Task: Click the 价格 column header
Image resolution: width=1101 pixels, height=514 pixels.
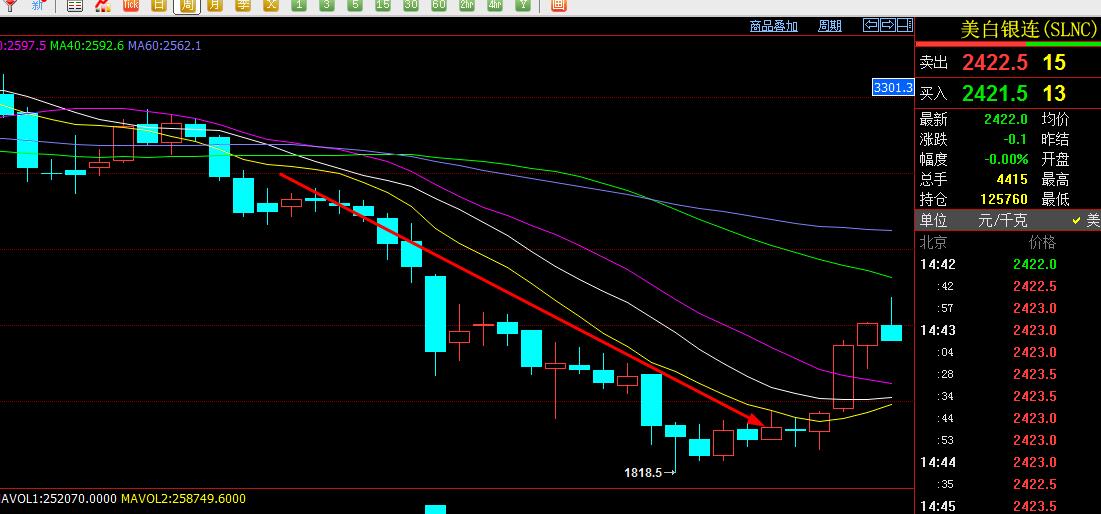Action: [x=1042, y=243]
